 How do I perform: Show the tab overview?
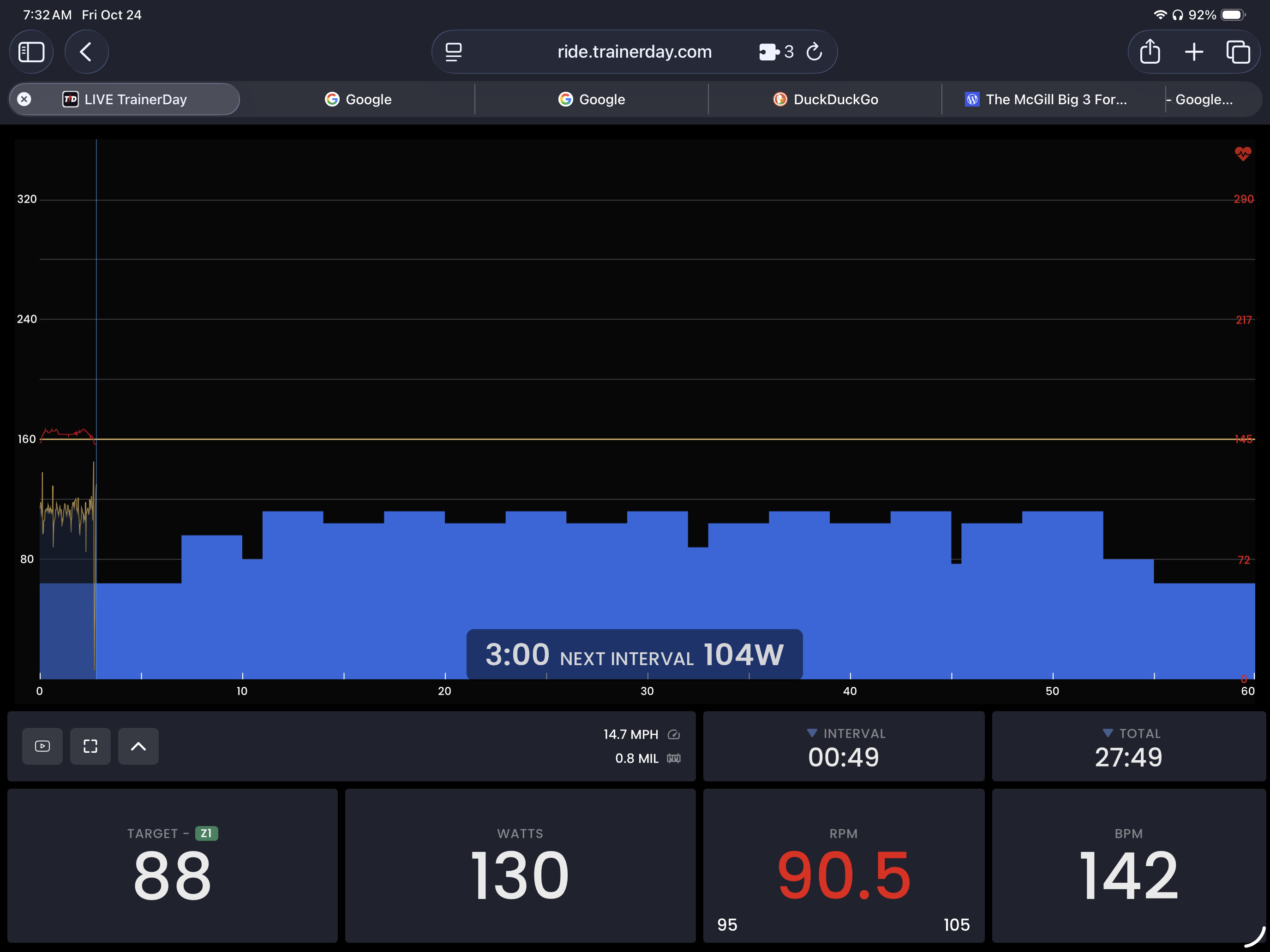click(x=1238, y=52)
